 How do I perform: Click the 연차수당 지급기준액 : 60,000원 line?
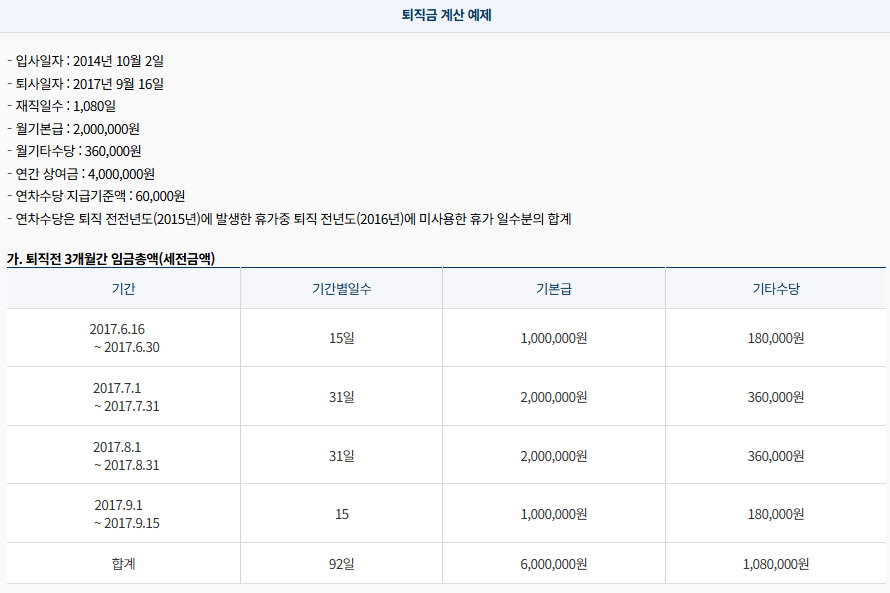point(96,196)
